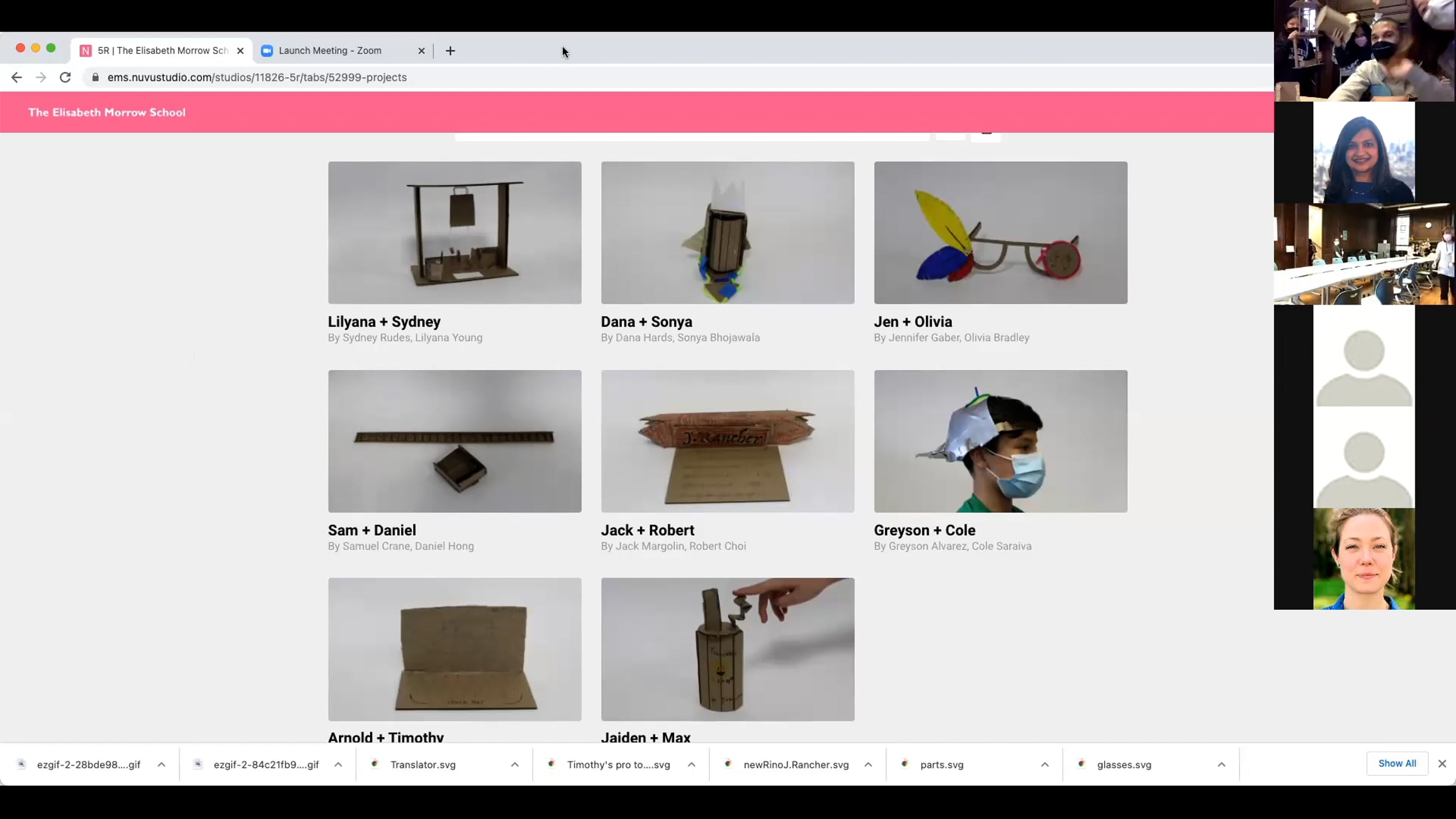The height and width of the screenshot is (819, 1456).
Task: Click the browser forward arrow
Action: 41,78
